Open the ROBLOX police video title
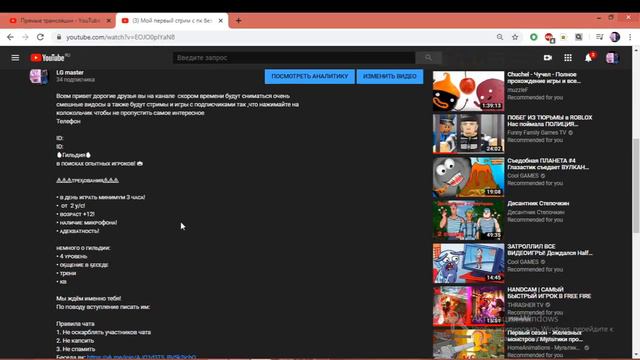This screenshot has height=360, width=640. [549, 120]
